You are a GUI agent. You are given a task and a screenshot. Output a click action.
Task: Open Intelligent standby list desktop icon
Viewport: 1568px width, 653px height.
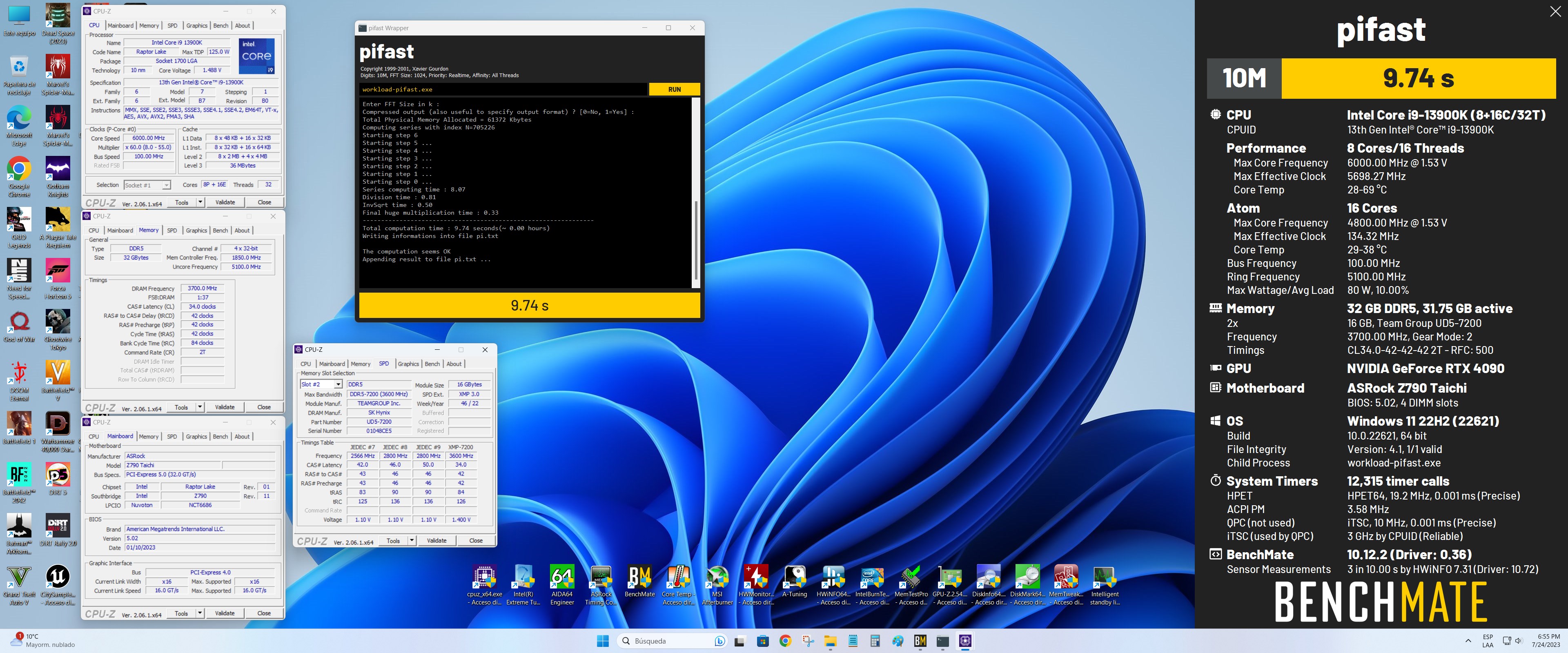1105,585
